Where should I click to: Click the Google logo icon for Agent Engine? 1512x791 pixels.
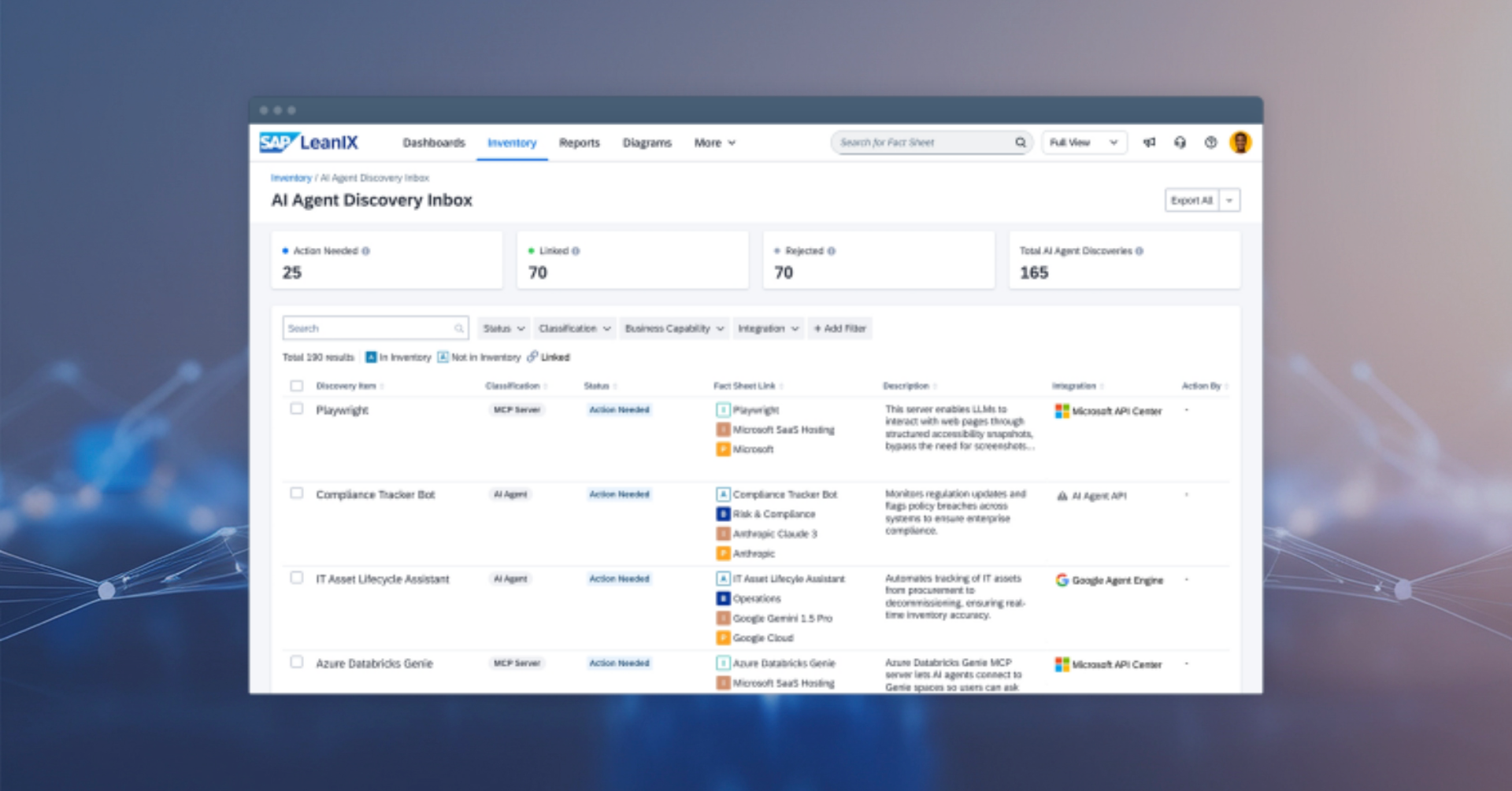1062,580
